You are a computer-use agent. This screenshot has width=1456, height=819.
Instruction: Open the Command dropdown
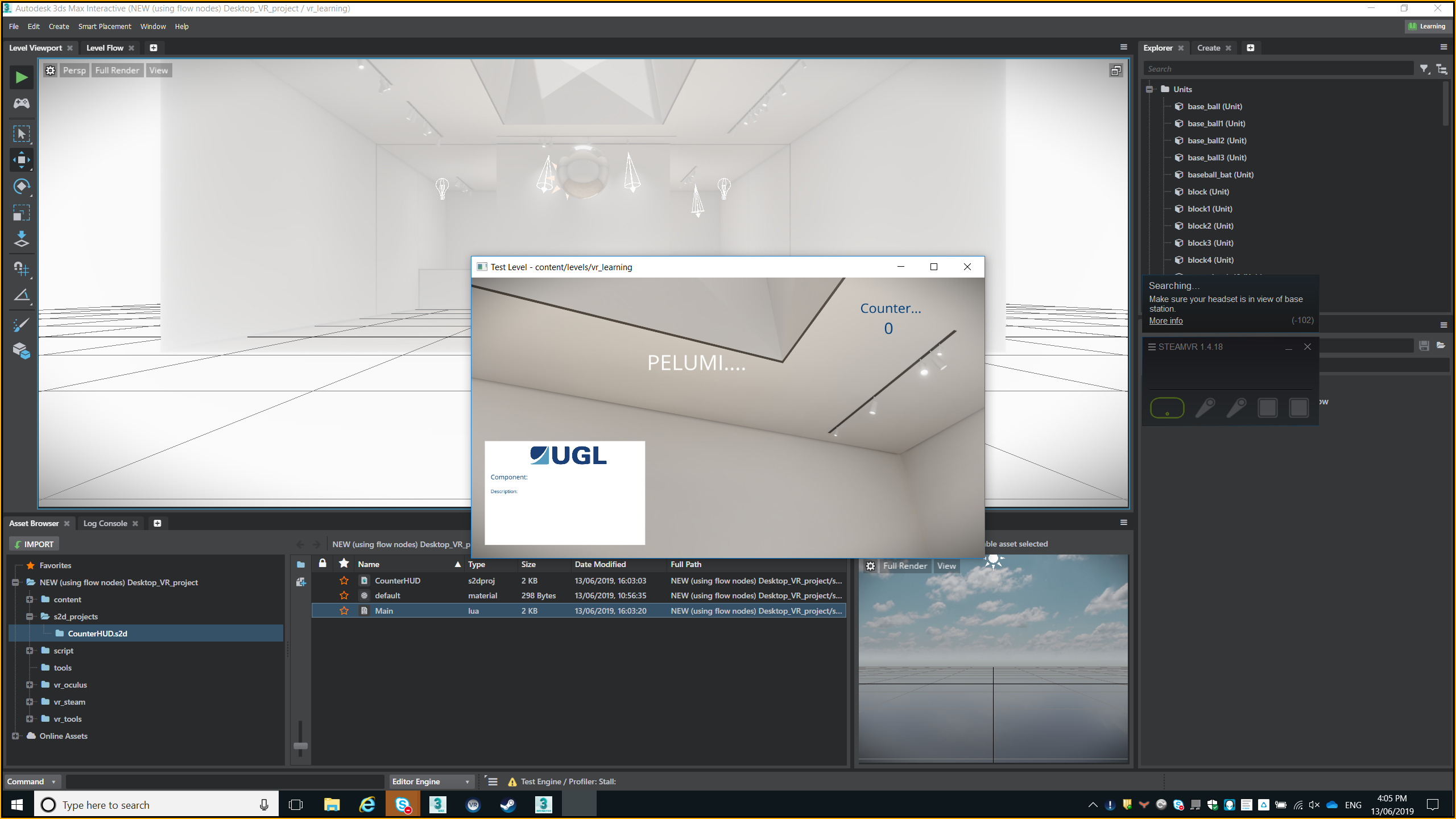pos(32,781)
